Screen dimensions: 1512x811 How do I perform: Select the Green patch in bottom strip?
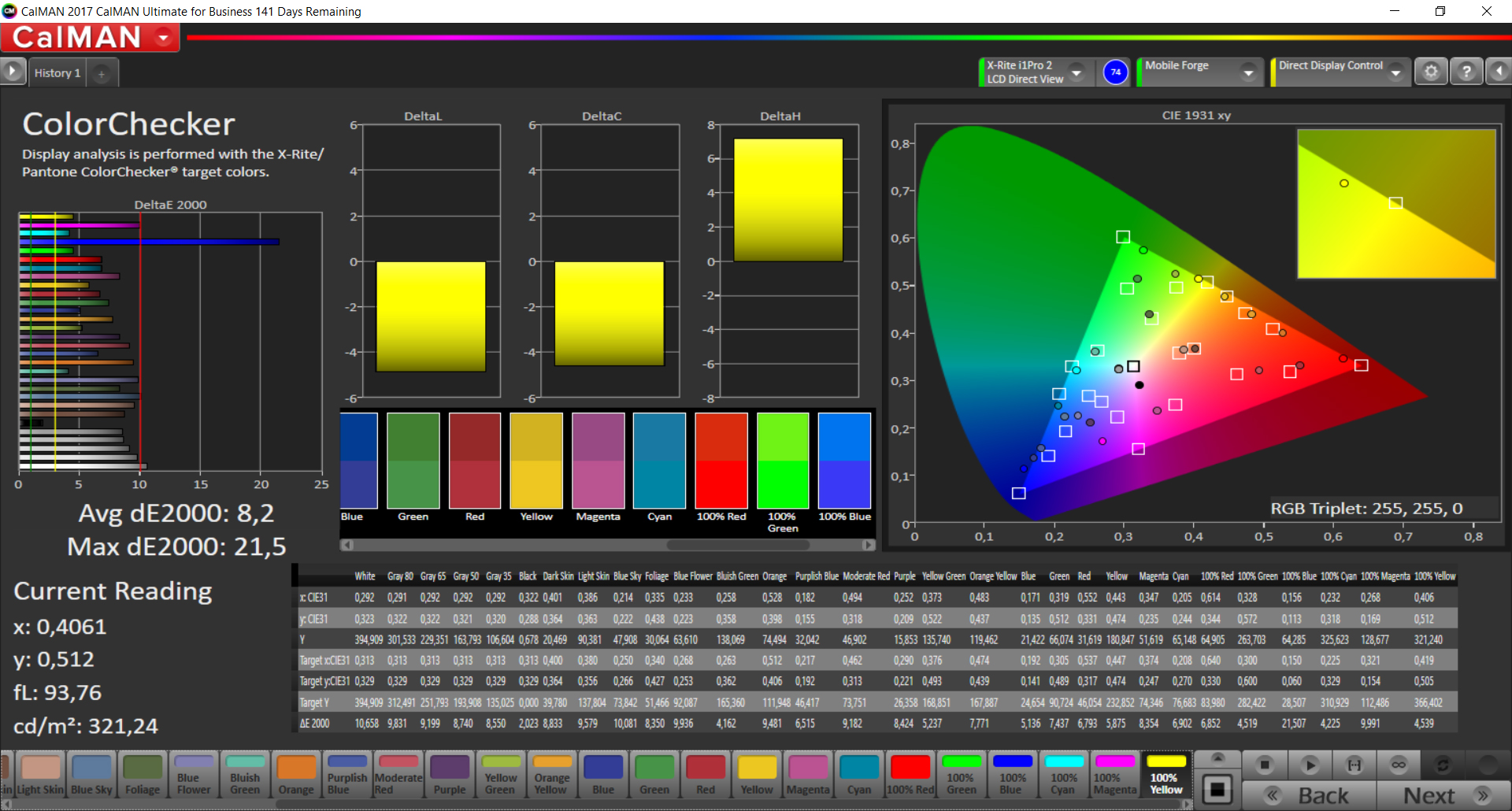click(654, 776)
